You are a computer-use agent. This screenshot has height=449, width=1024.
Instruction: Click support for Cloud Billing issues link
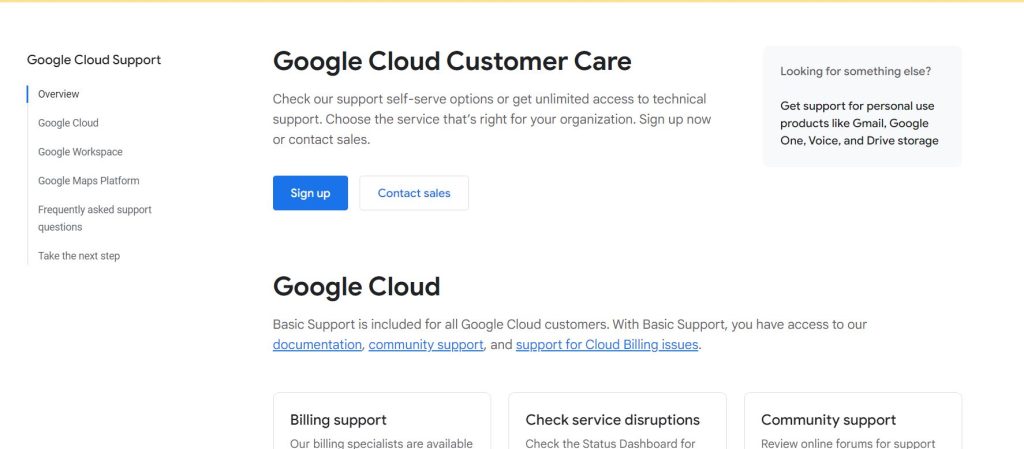607,345
